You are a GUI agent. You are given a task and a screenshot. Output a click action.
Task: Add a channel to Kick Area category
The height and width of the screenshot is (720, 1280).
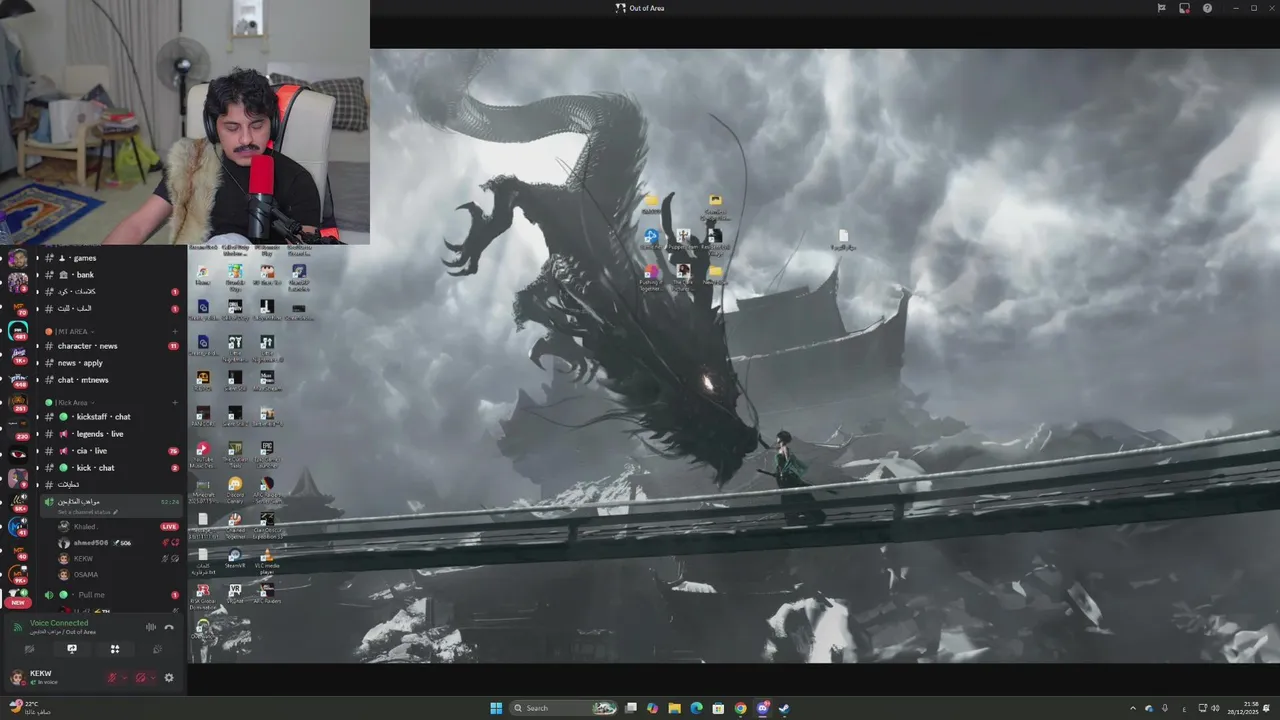tap(175, 403)
